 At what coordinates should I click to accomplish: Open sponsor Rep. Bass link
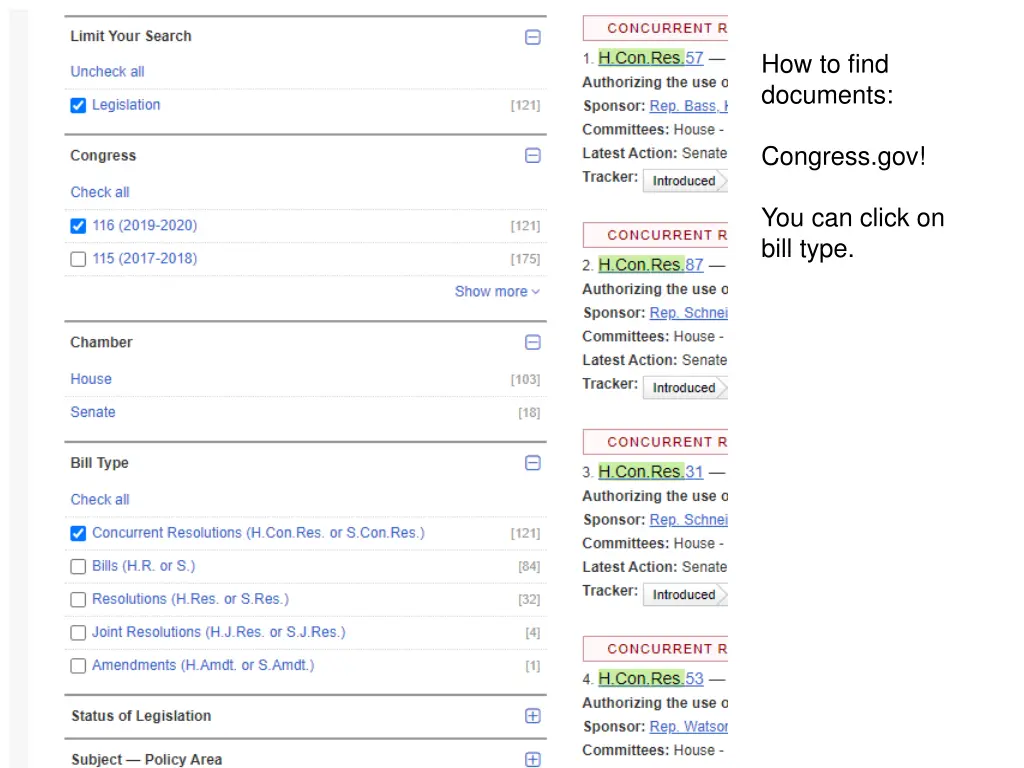tap(688, 106)
